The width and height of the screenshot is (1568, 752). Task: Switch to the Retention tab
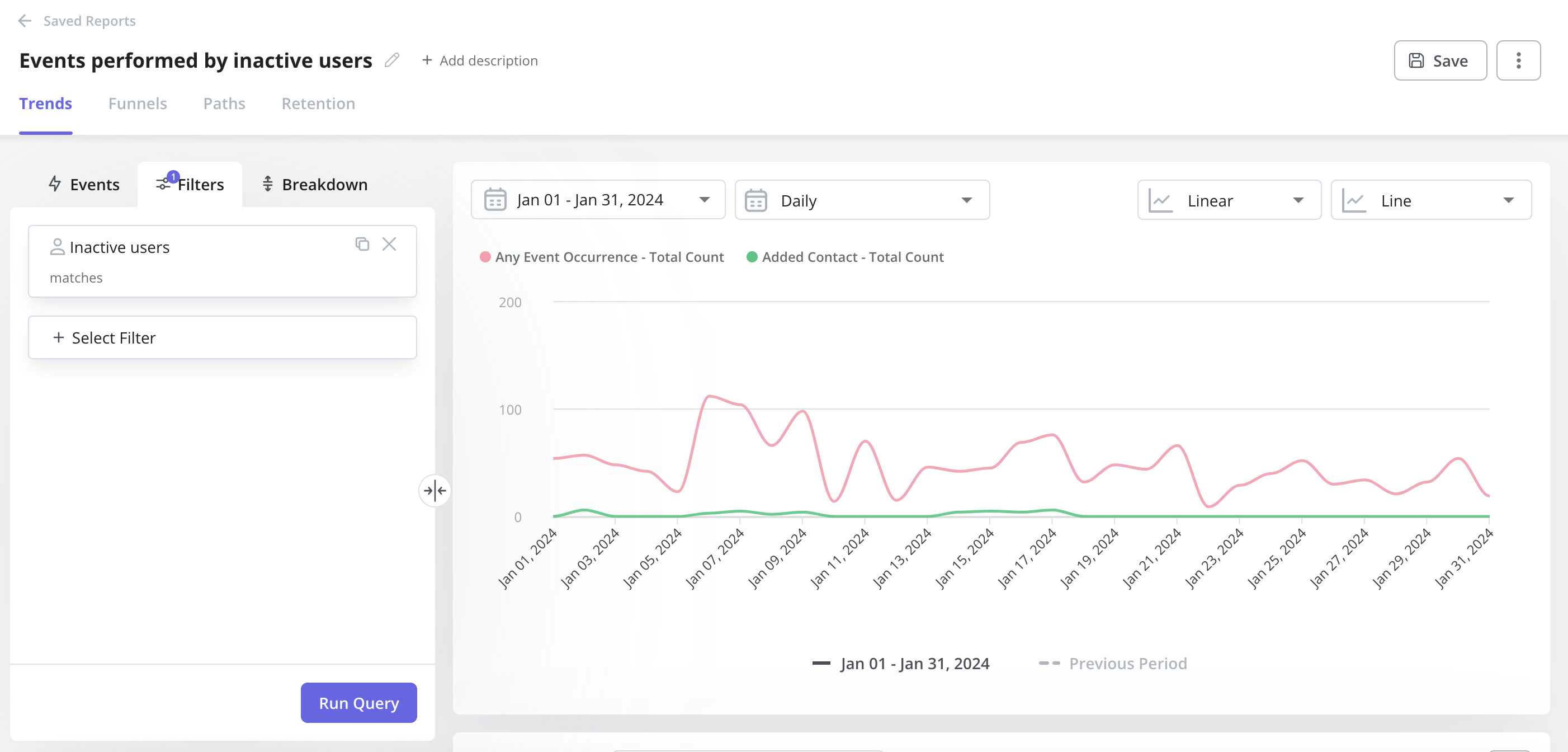pos(318,102)
